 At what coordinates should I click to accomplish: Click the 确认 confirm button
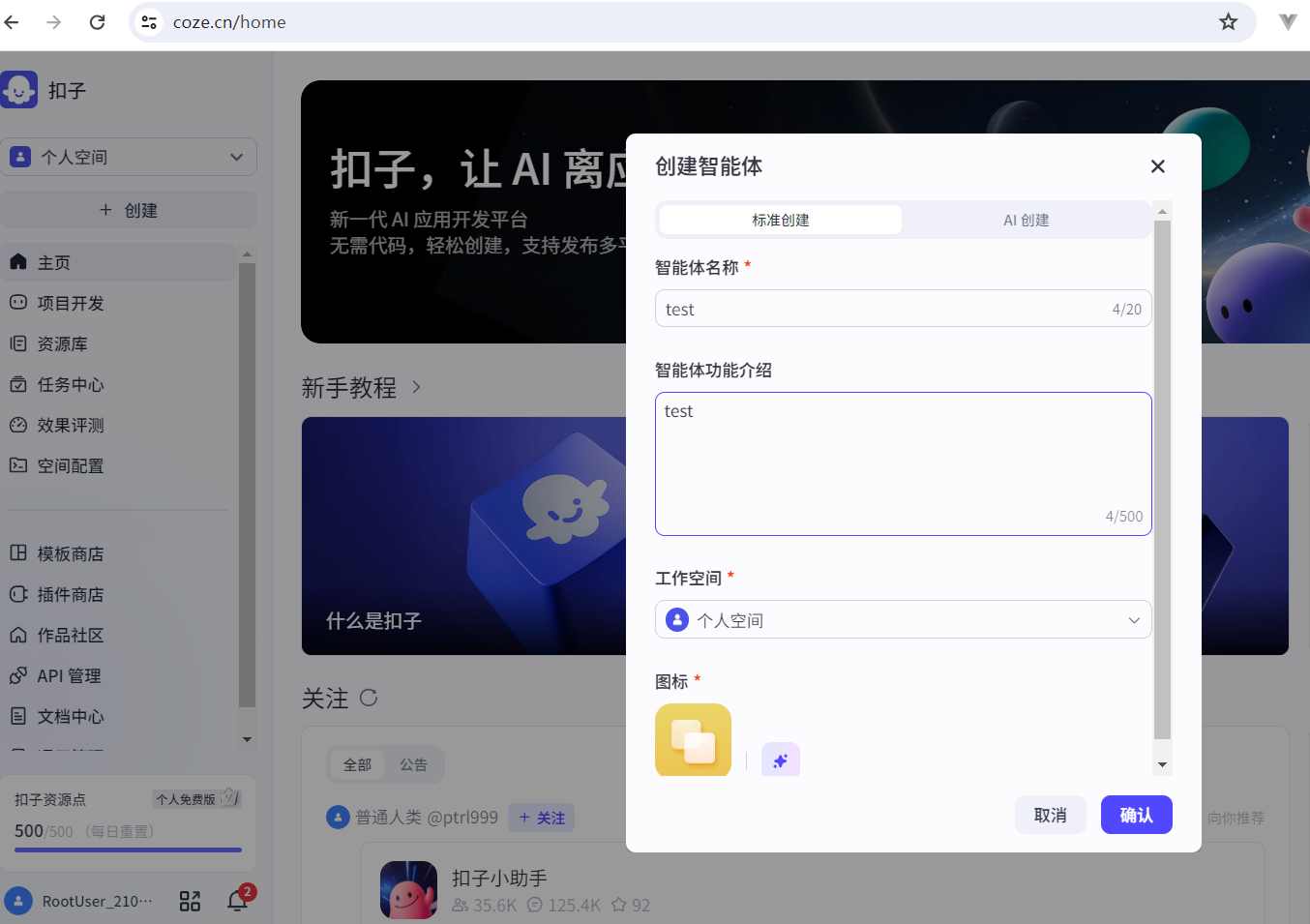(x=1136, y=815)
